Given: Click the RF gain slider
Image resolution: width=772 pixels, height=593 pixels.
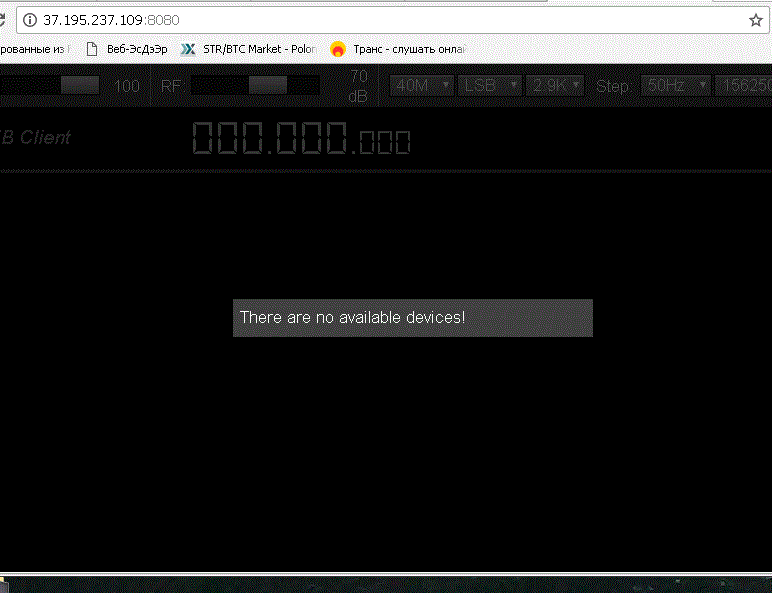Looking at the screenshot, I should point(255,86).
